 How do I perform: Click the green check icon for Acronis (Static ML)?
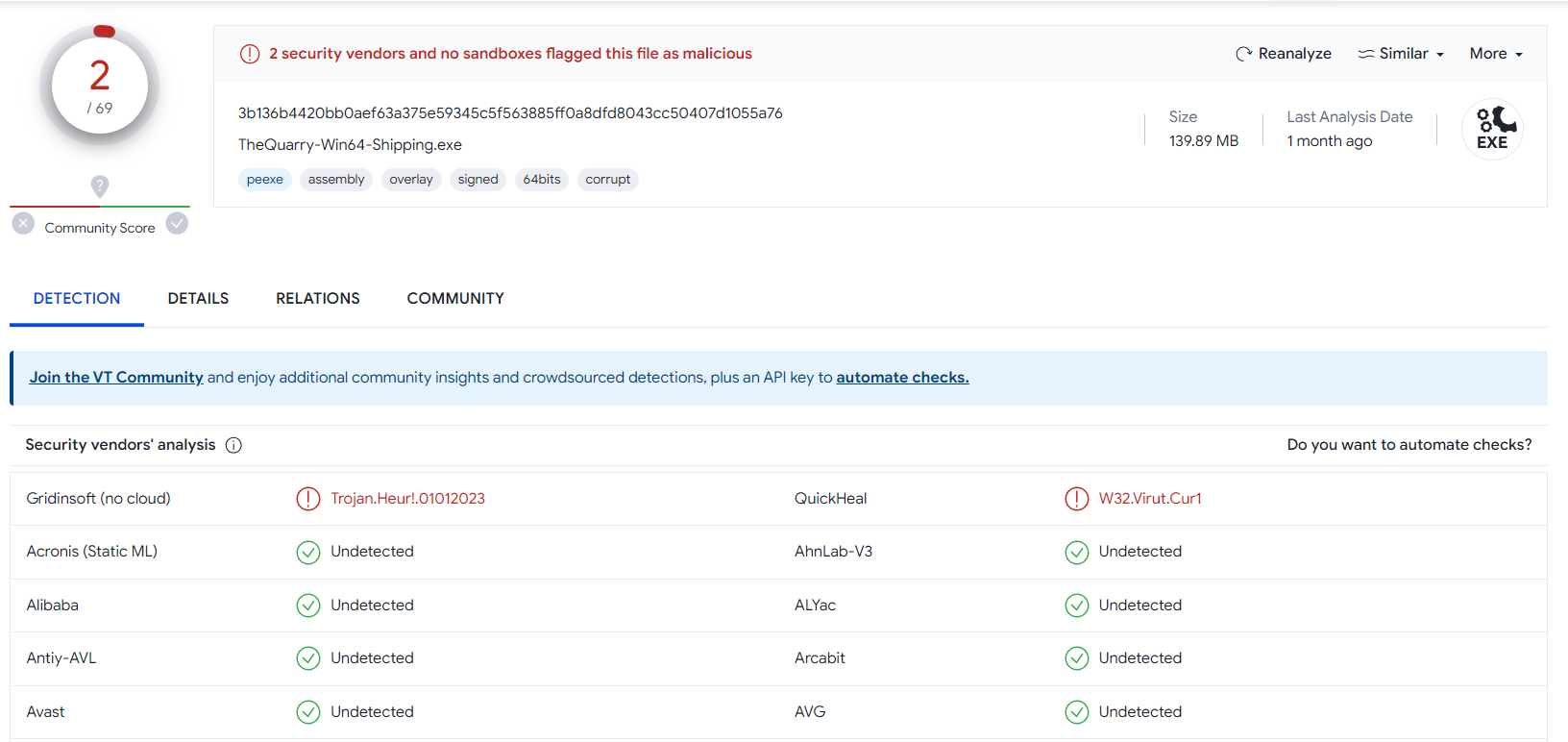tap(307, 552)
